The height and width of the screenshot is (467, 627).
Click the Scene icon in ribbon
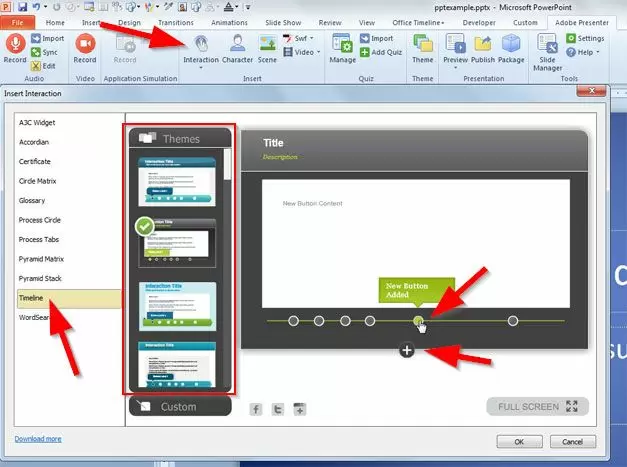click(268, 48)
